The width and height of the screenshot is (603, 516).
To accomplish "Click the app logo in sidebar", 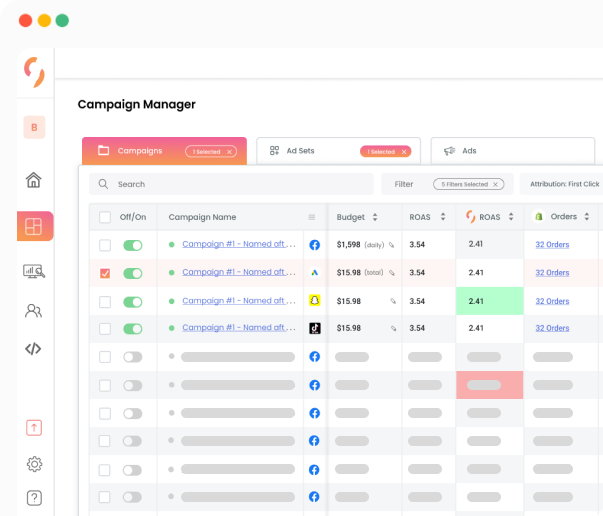I will coord(34,72).
